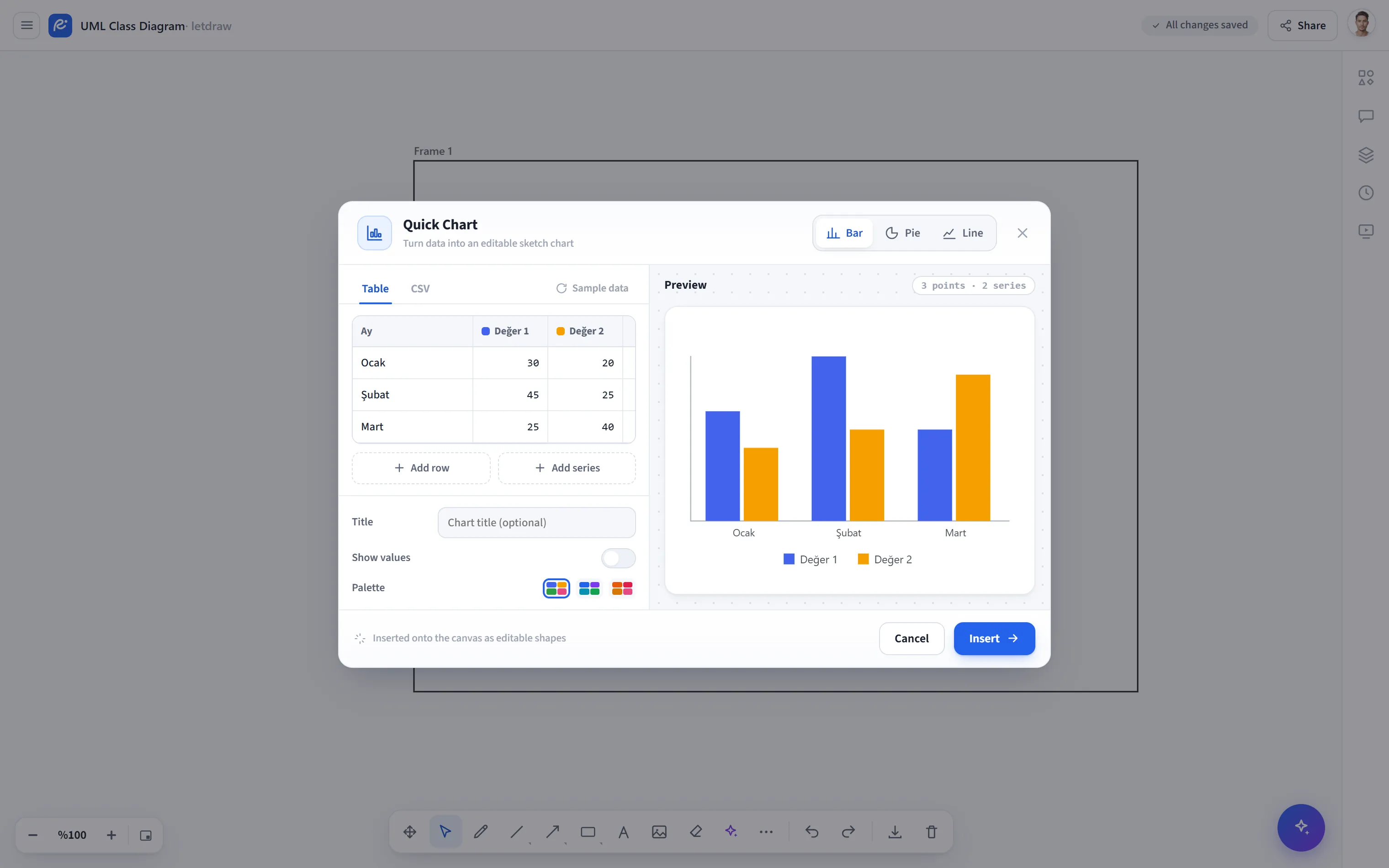Load Sample data
Image resolution: width=1389 pixels, height=868 pixels.
(x=592, y=288)
